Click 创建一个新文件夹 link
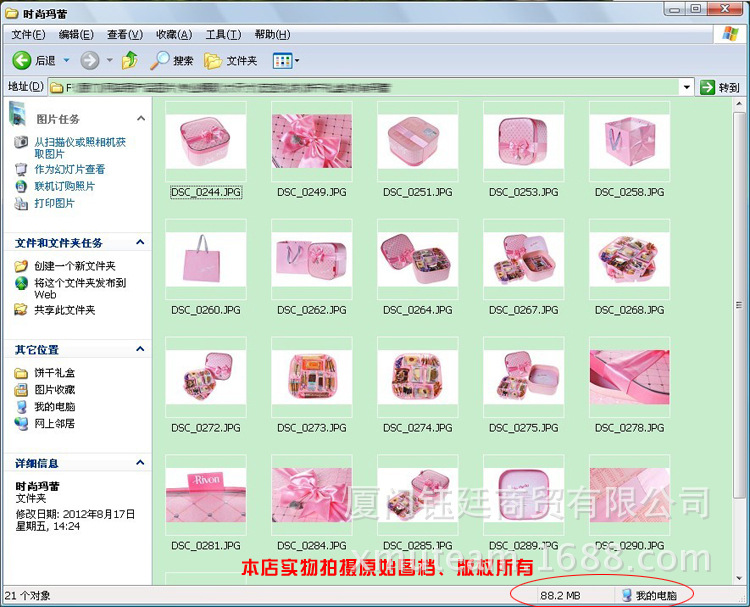Image resolution: width=750 pixels, height=607 pixels. coord(75,265)
